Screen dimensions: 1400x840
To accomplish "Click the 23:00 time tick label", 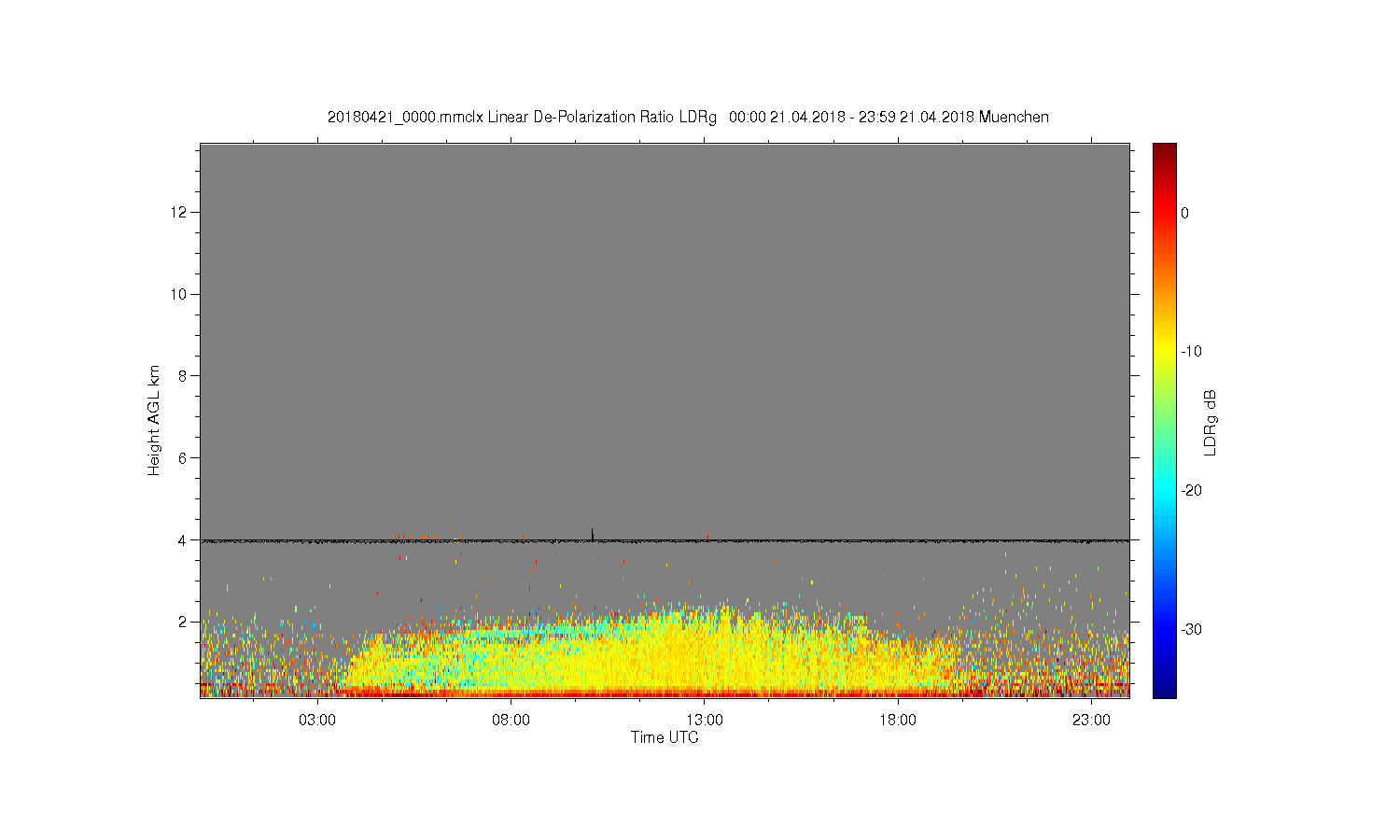I will pos(1091,721).
